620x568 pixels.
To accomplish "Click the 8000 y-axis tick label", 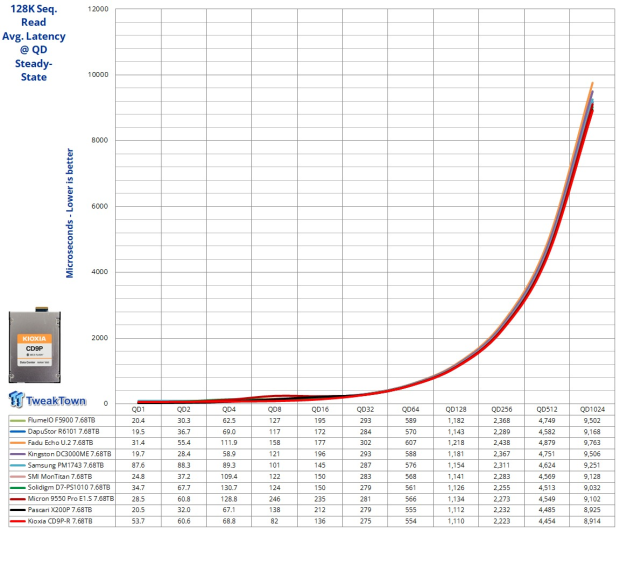I will [x=100, y=140].
